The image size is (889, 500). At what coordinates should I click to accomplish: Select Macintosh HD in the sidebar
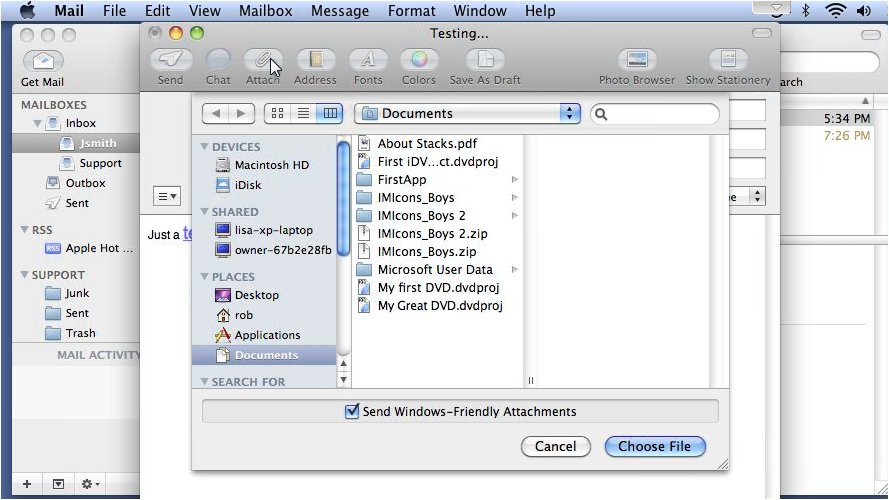[263, 165]
